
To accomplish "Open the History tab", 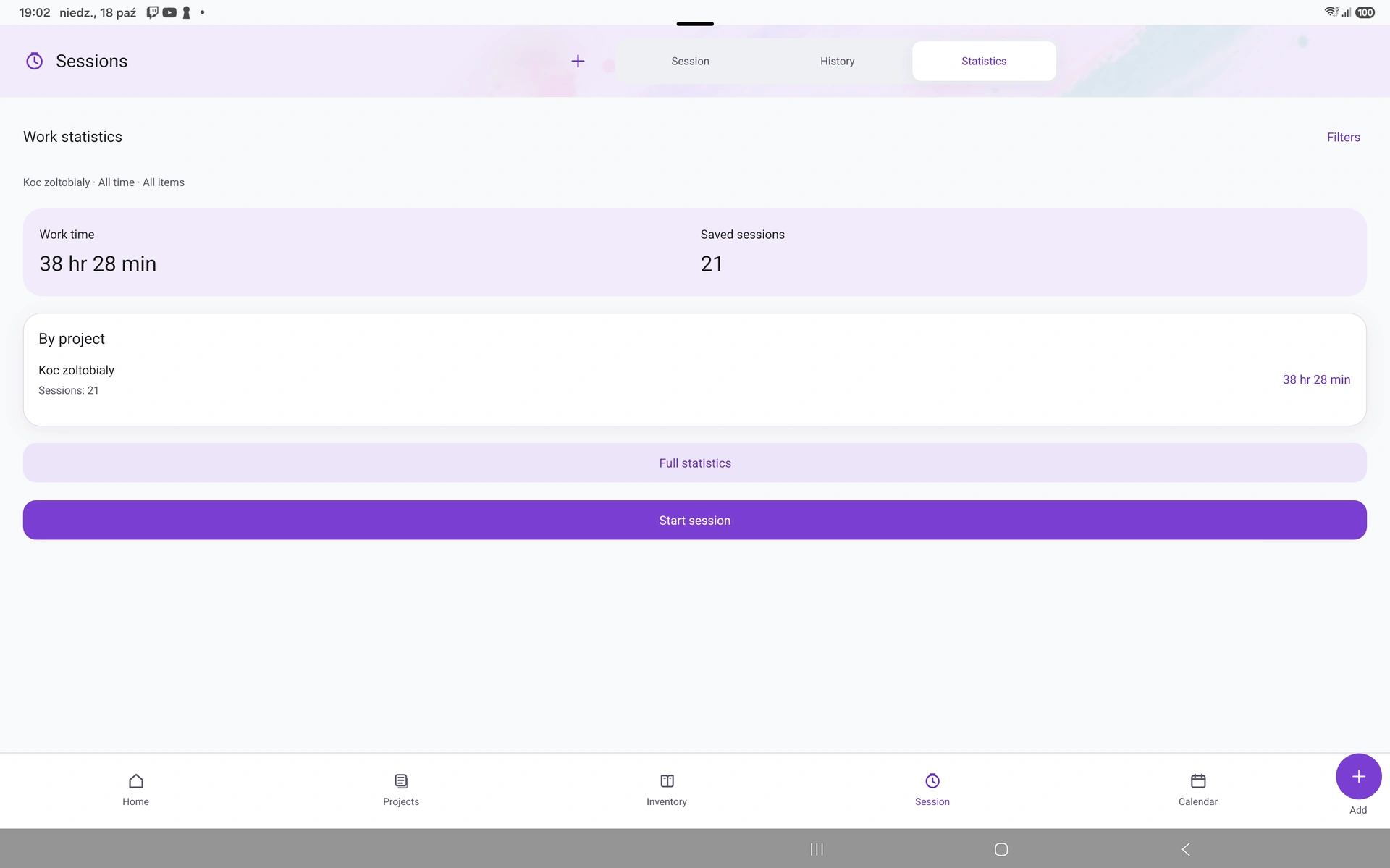I will [x=837, y=61].
